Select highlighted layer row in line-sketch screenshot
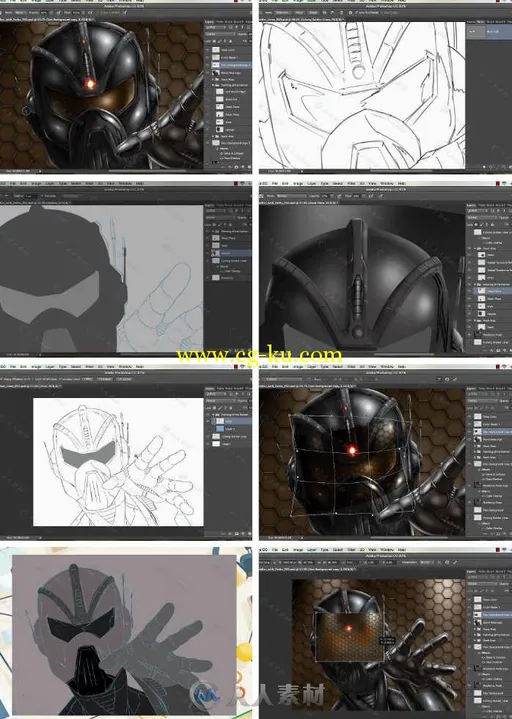This screenshot has height=719, width=512. click(x=489, y=32)
